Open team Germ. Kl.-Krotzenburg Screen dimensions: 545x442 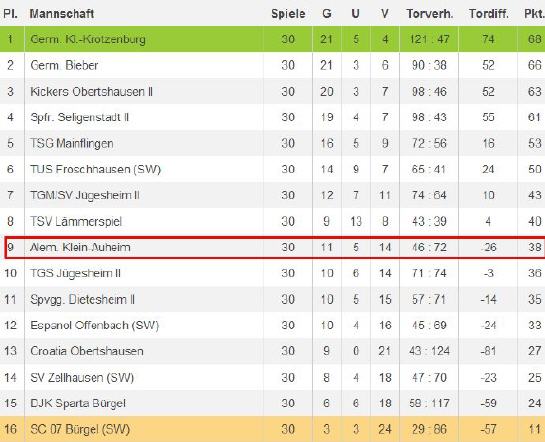[x=88, y=39]
